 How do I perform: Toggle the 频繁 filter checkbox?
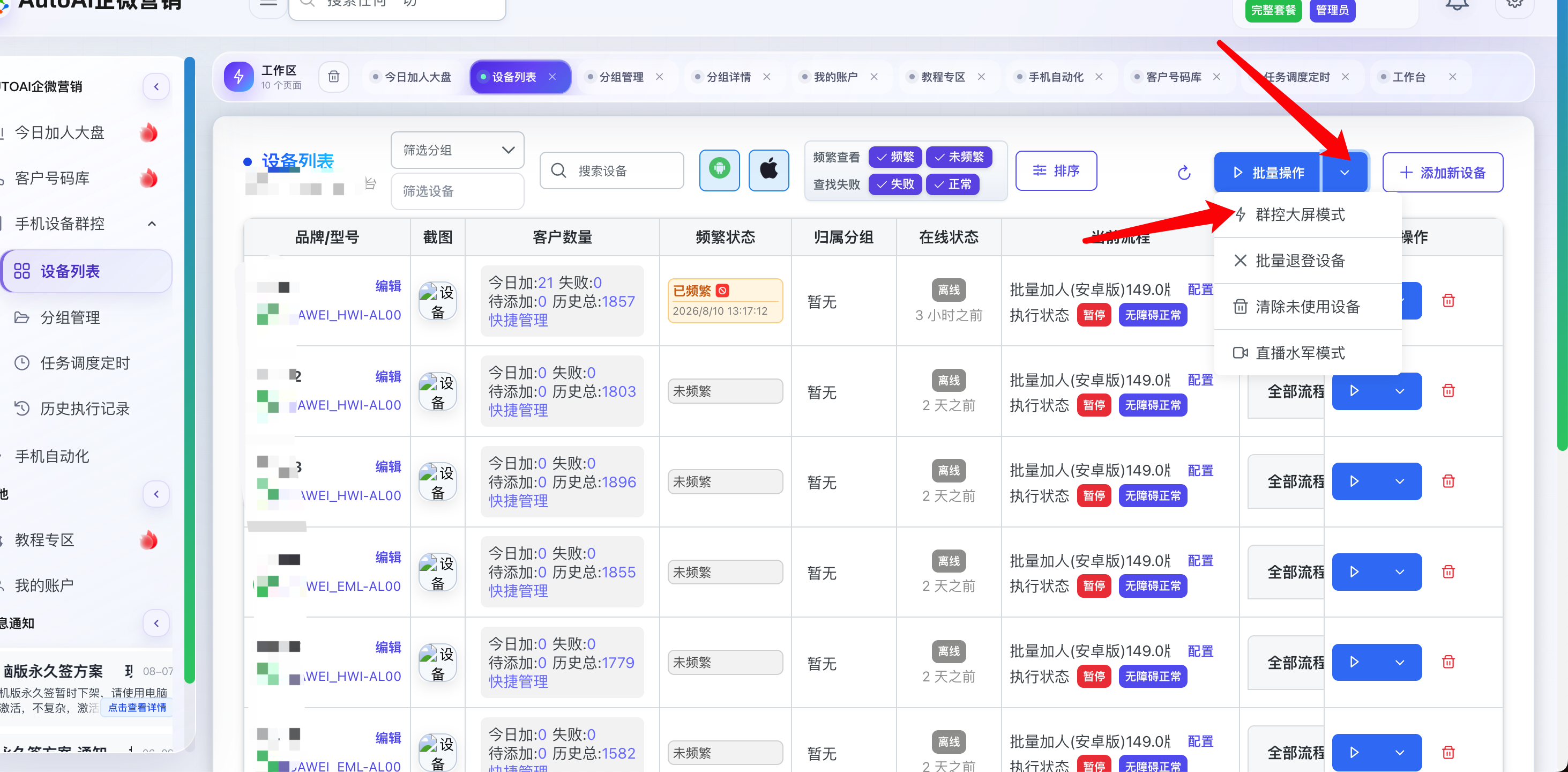[895, 157]
